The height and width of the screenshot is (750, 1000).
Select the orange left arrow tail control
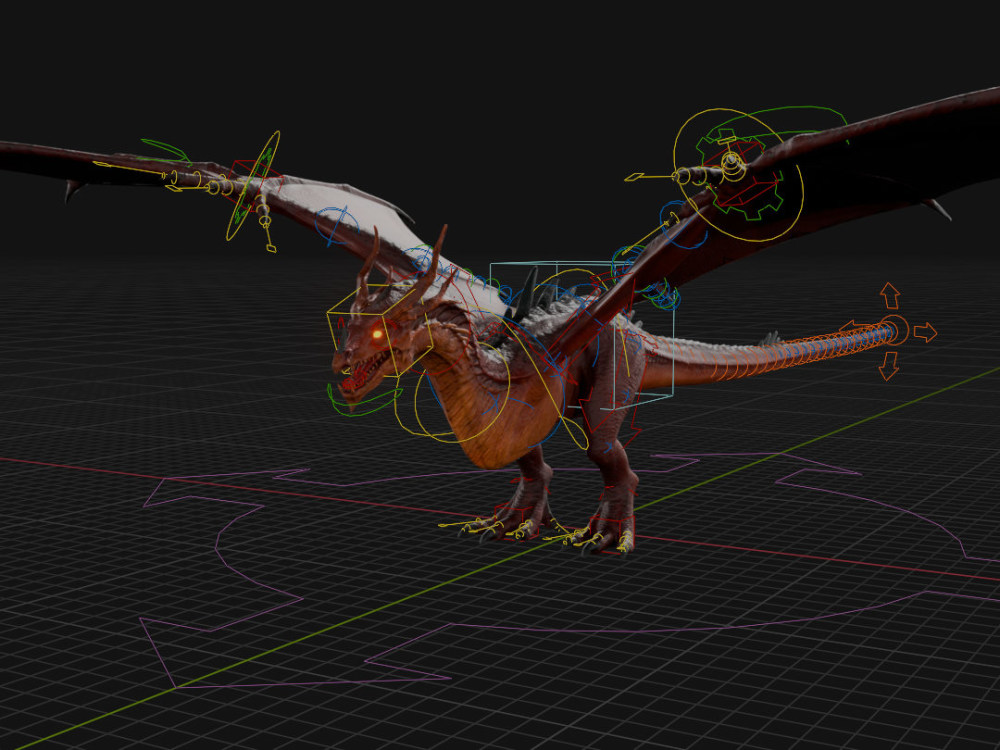click(x=855, y=328)
